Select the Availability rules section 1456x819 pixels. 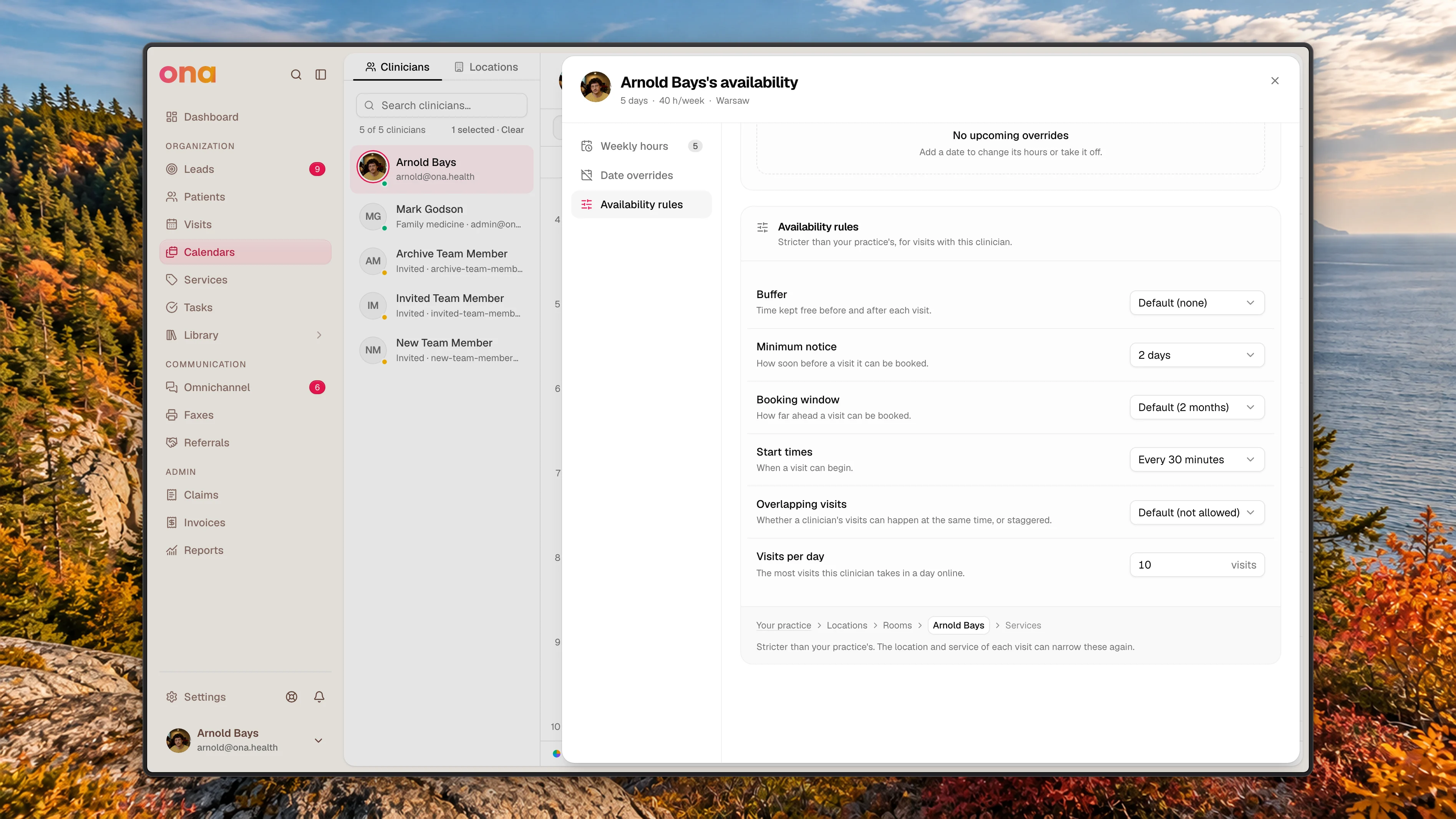point(641,205)
